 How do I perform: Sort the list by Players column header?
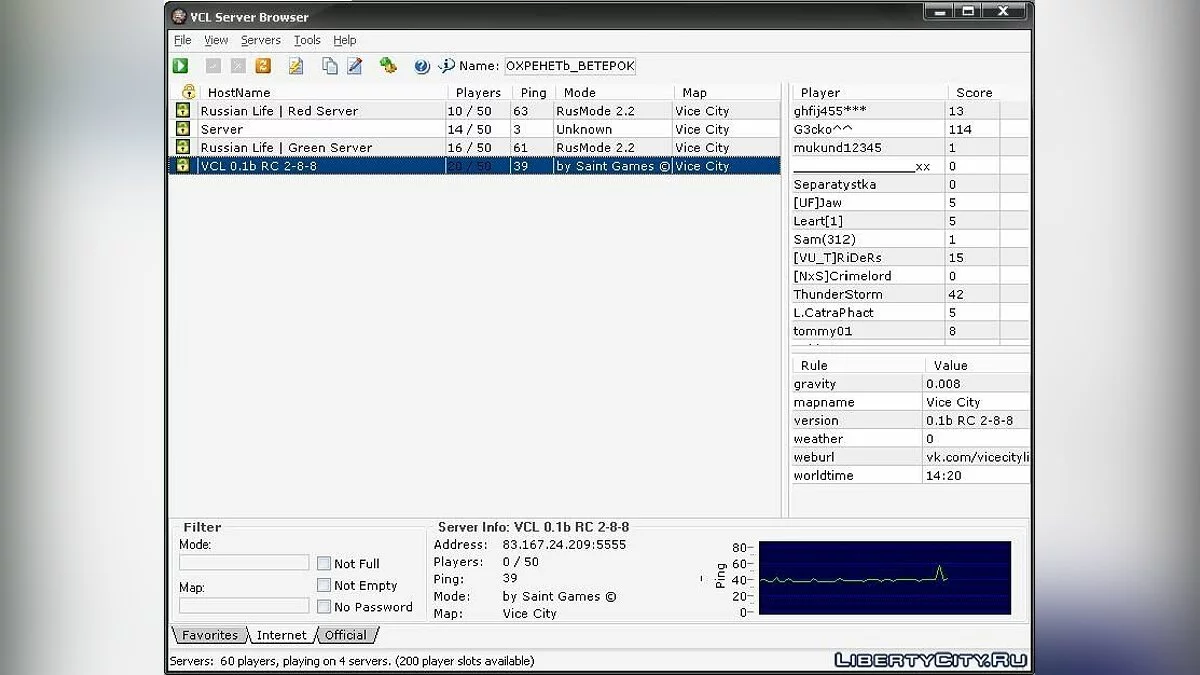click(x=478, y=92)
